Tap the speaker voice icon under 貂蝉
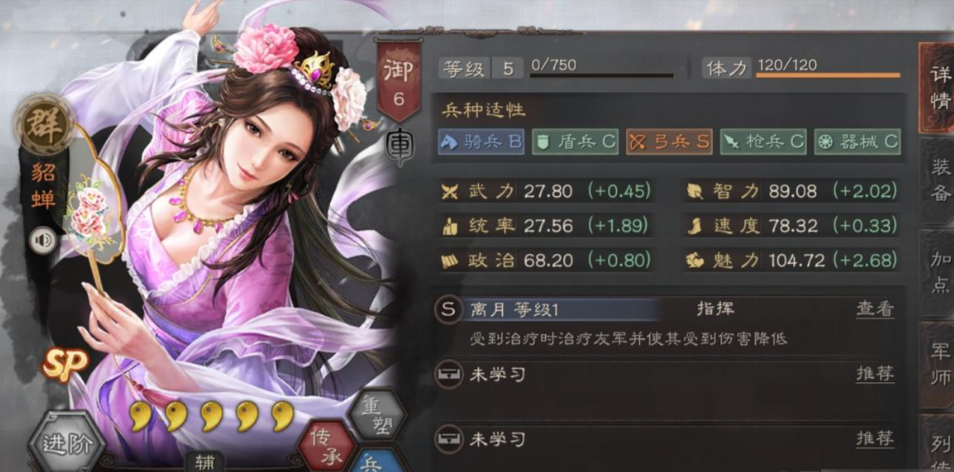Viewport: 954px width, 472px height. click(x=43, y=240)
